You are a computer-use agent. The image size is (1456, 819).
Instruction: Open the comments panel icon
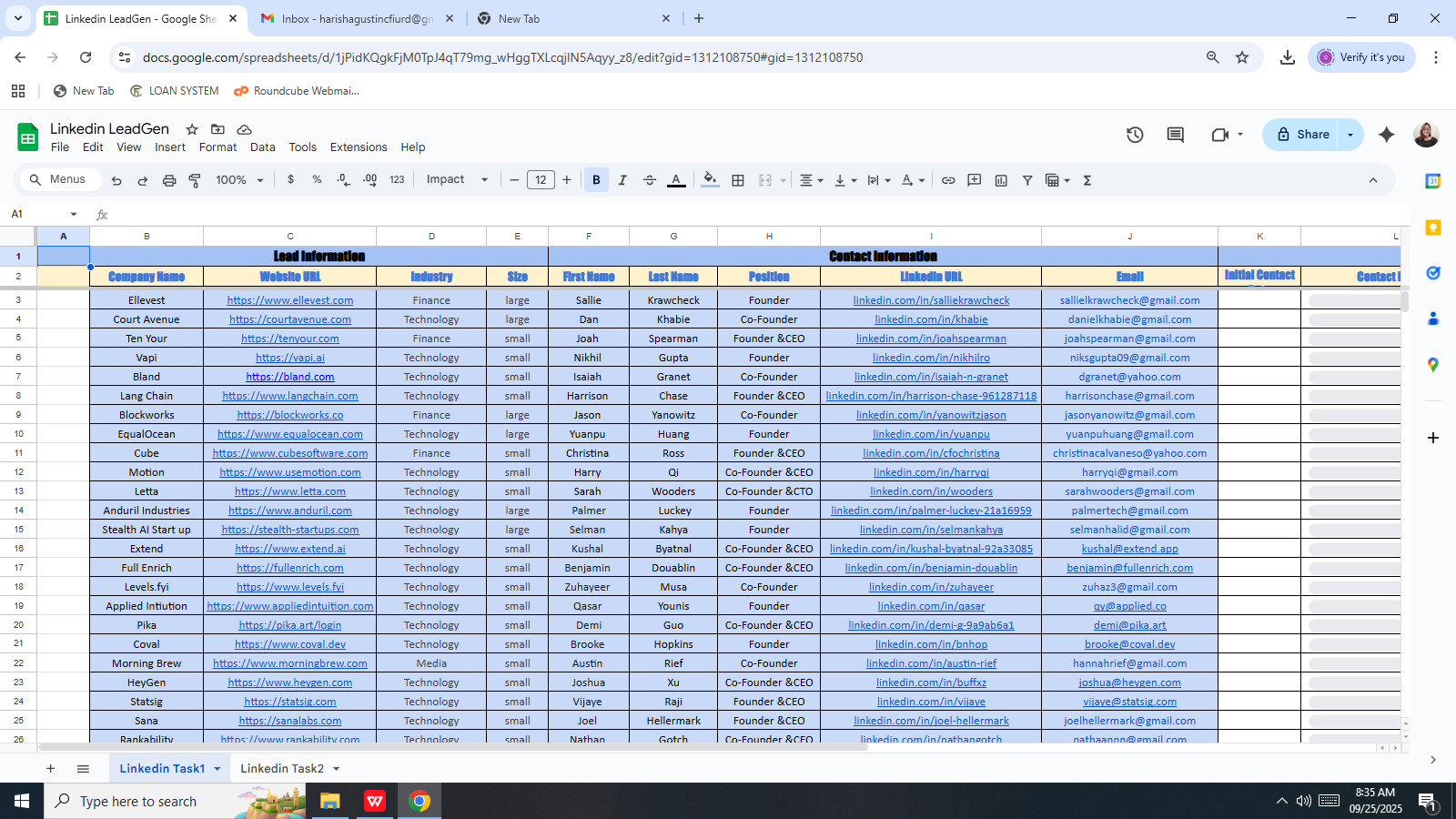click(1176, 135)
